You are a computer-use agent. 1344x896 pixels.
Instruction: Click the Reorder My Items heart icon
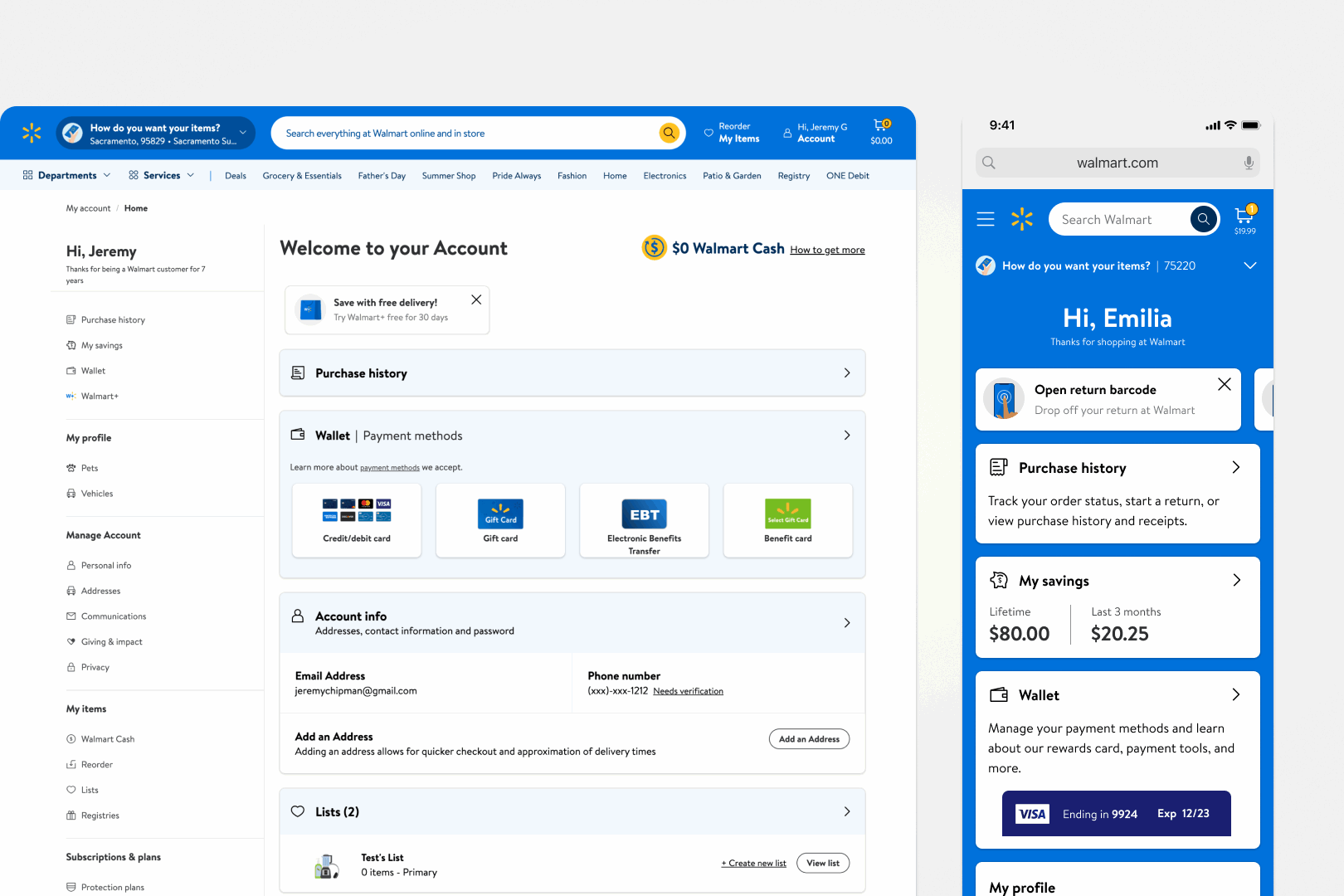[709, 133]
